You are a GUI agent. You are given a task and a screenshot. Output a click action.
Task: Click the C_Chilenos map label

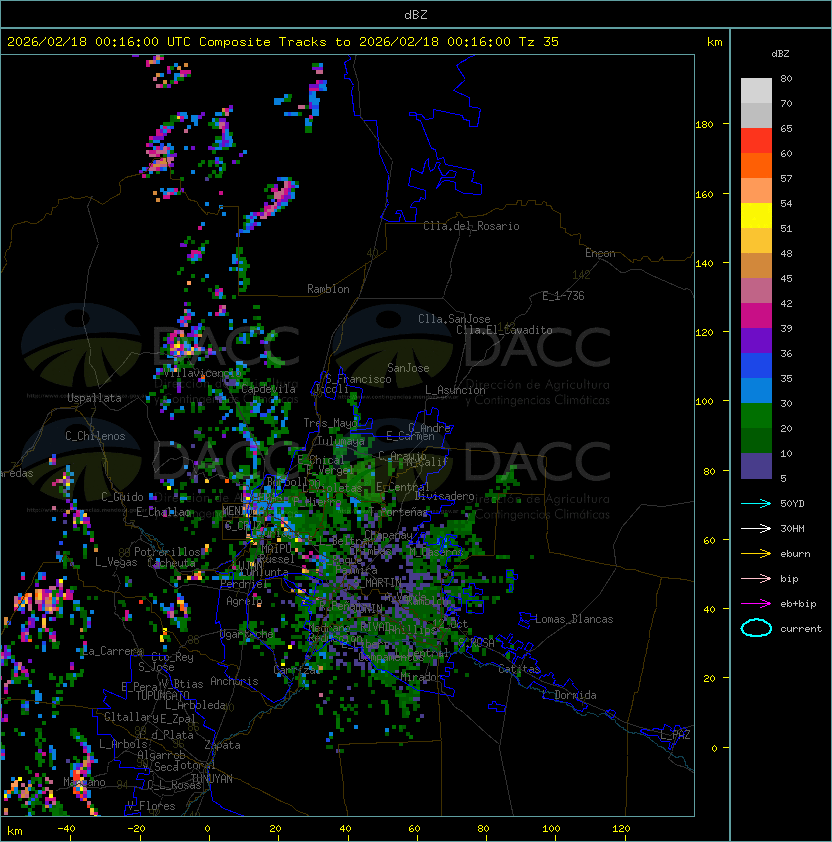coord(95,436)
